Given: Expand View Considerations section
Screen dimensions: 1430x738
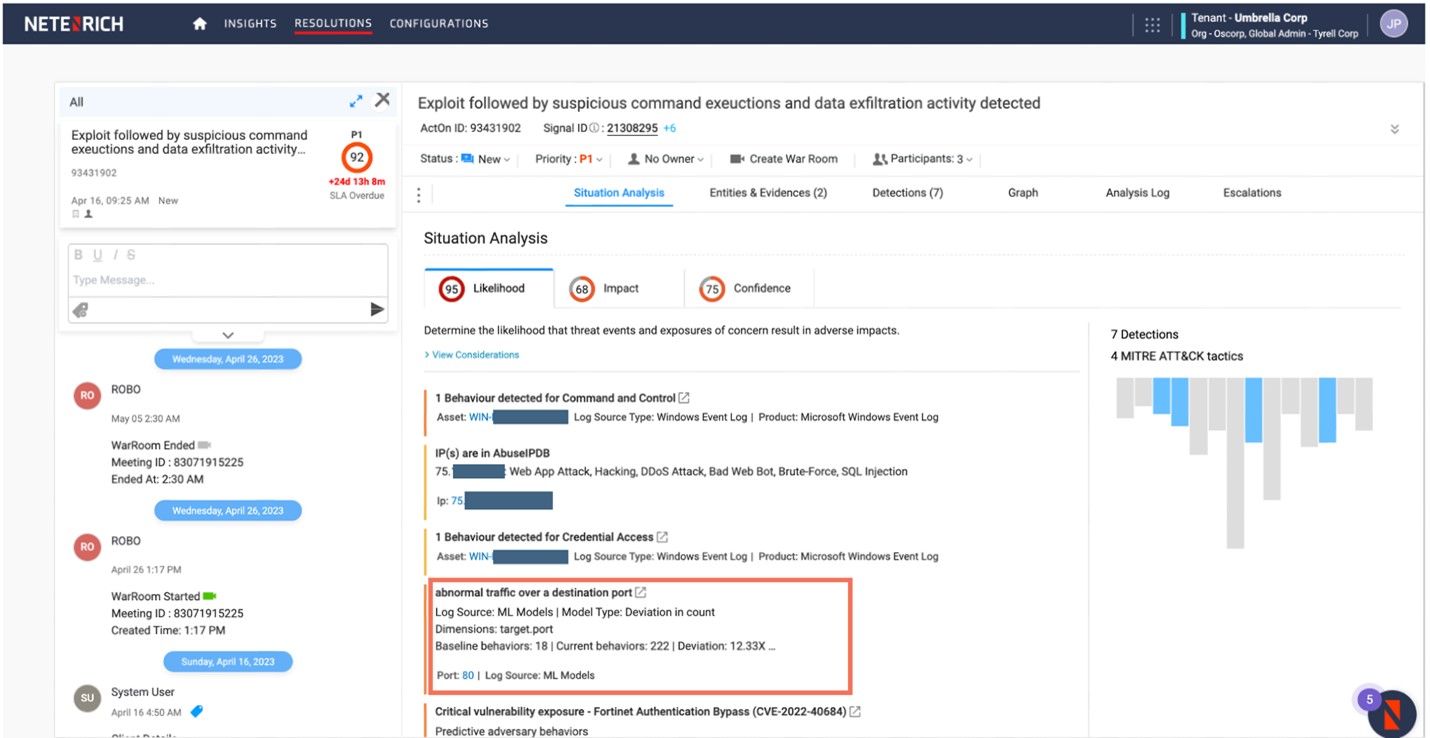Looking at the screenshot, I should [x=472, y=355].
